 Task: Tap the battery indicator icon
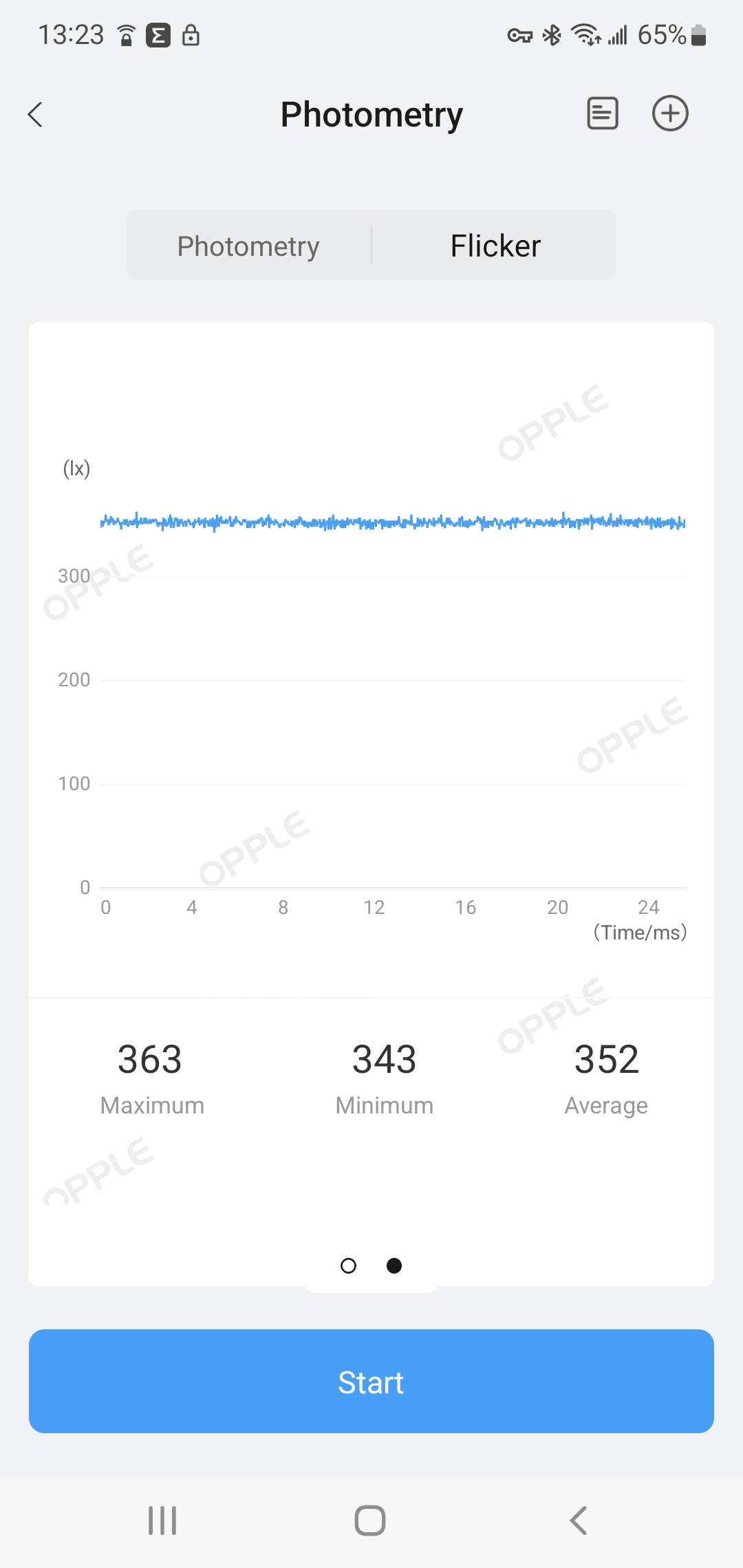point(698,35)
